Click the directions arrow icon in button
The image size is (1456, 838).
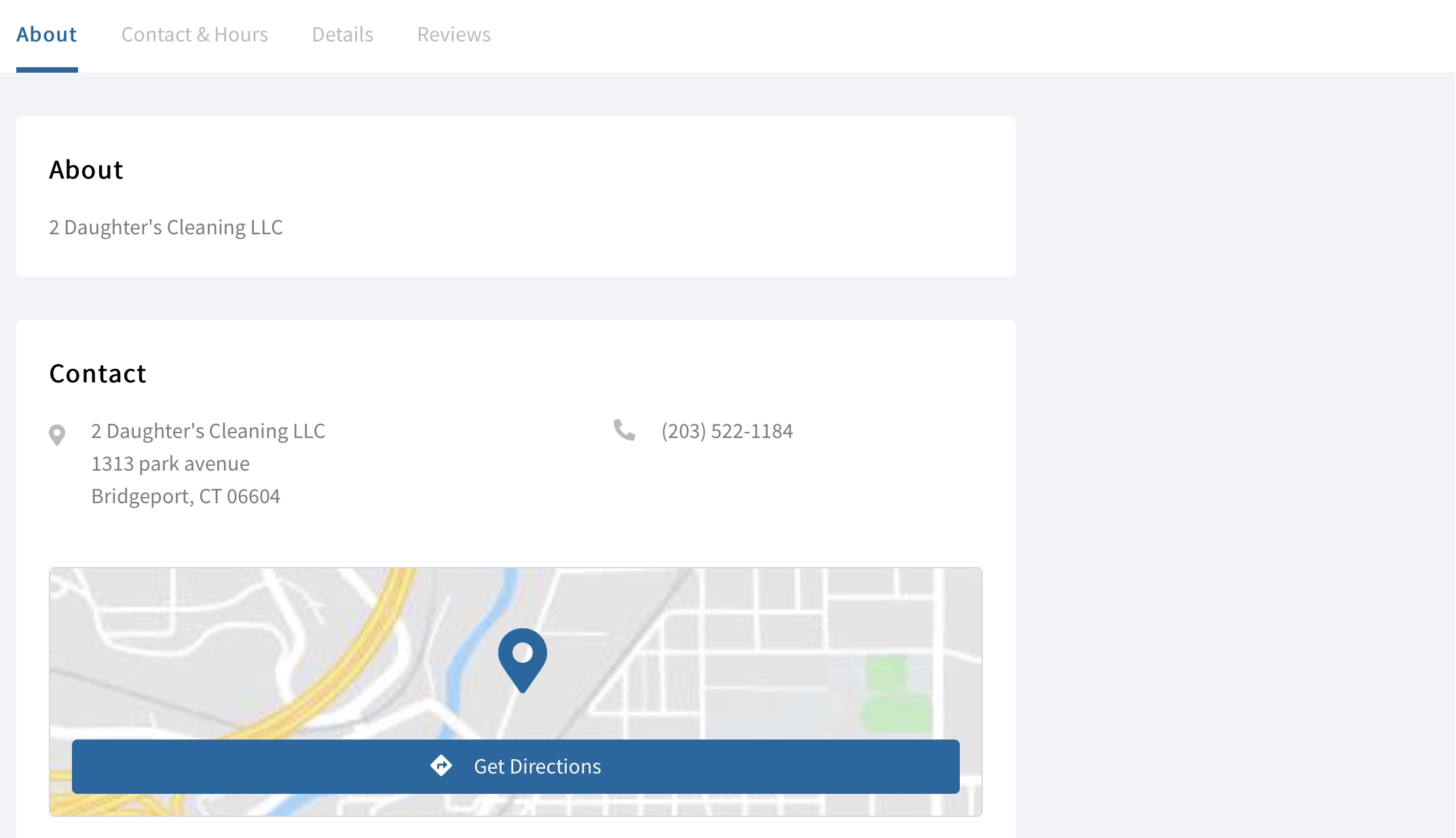tap(441, 766)
